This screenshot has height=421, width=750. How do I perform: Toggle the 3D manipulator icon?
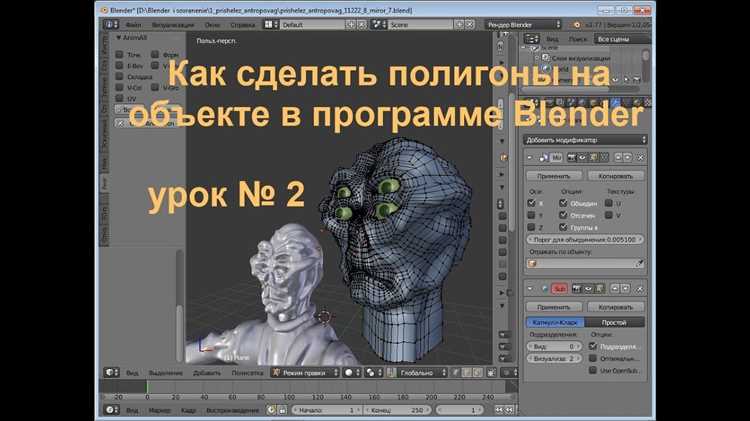click(x=392, y=372)
